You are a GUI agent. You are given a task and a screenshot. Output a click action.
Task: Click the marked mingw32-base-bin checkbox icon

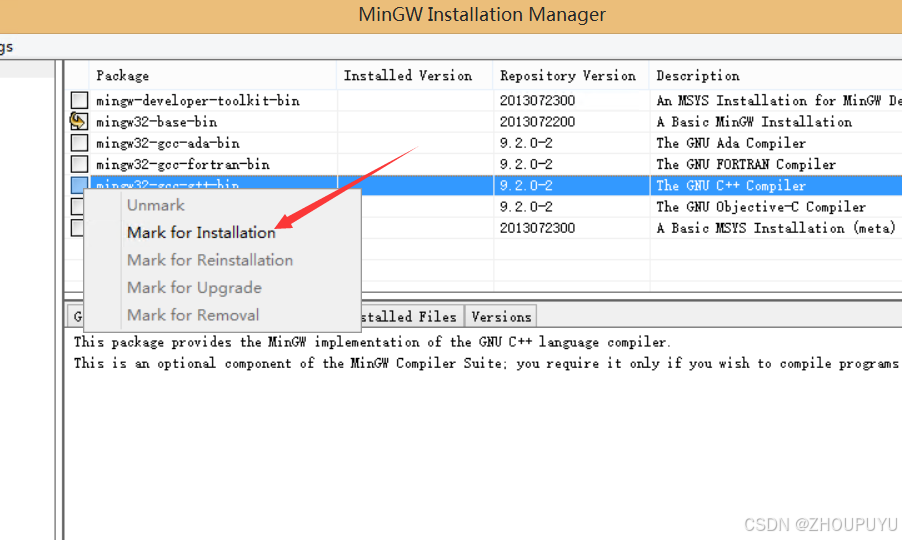coord(79,121)
